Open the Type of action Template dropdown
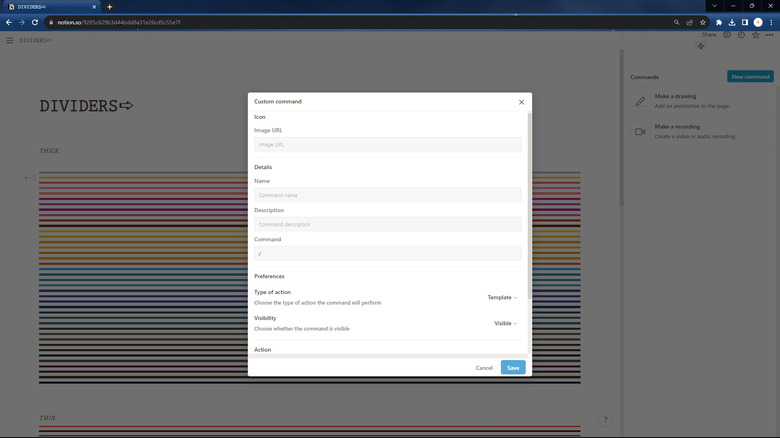The image size is (780, 438). (x=502, y=297)
